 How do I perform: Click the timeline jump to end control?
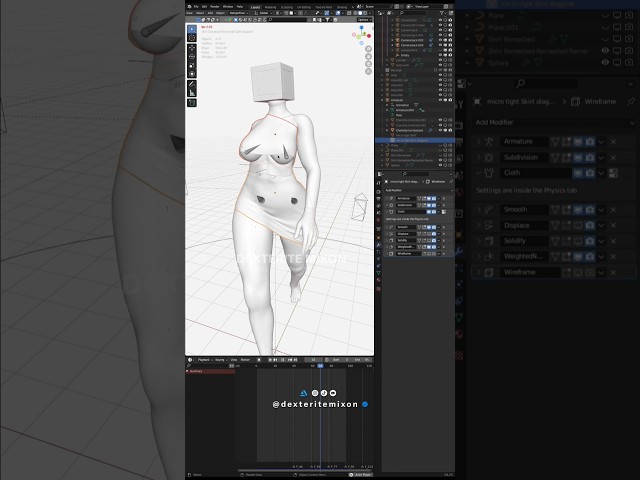click(x=296, y=360)
